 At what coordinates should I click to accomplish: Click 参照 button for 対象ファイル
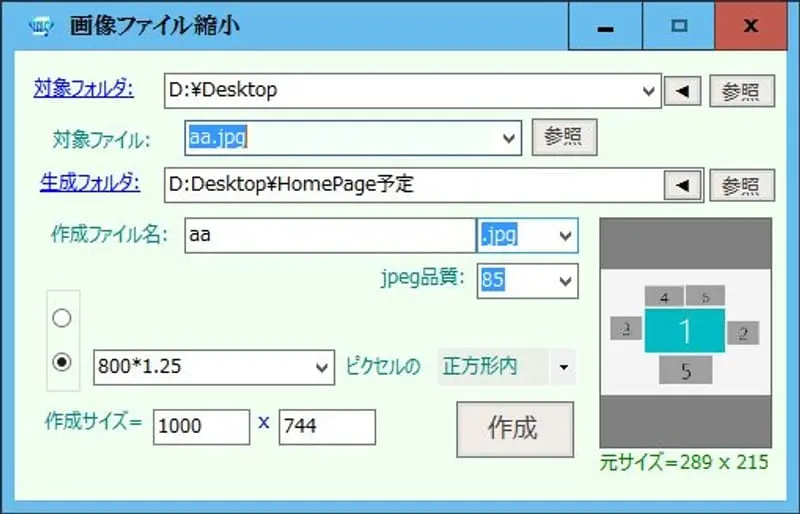(x=564, y=137)
